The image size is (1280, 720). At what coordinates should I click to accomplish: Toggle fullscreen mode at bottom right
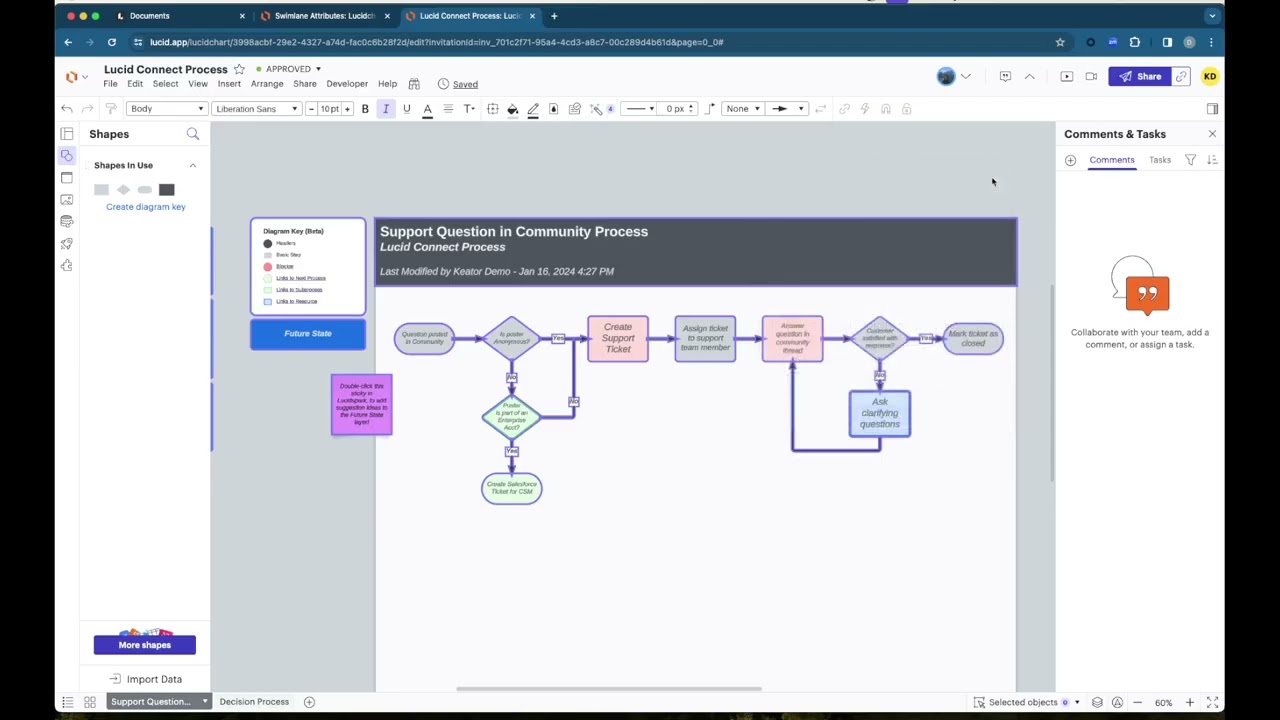(1212, 702)
